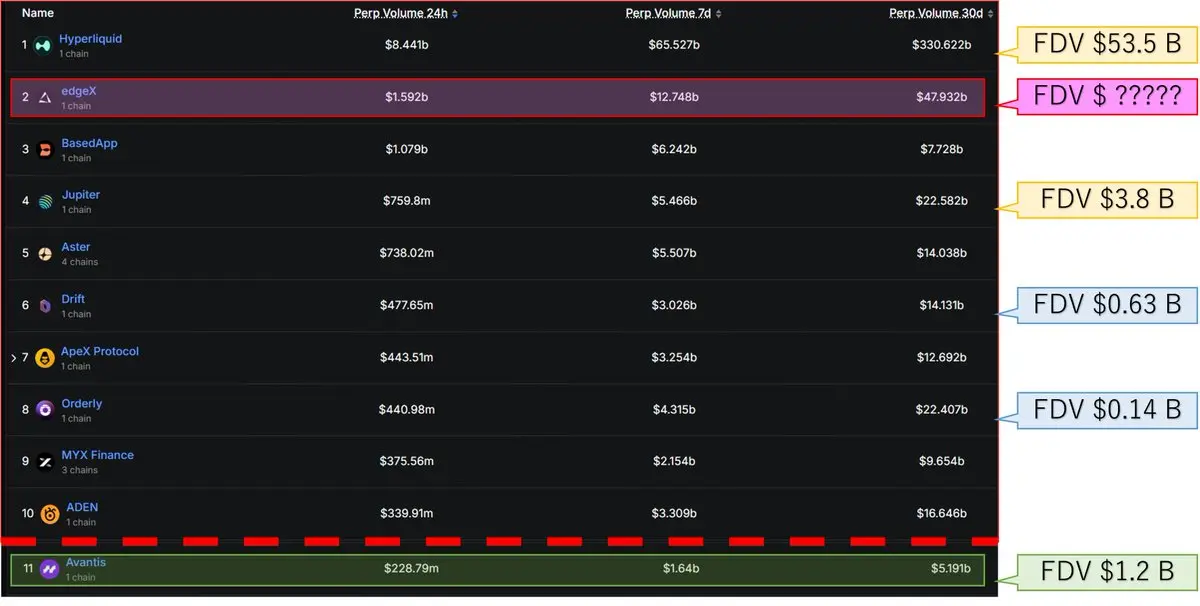Open the MYX Finance protocol link
Screen dimensions: 1200x606
(x=97, y=455)
